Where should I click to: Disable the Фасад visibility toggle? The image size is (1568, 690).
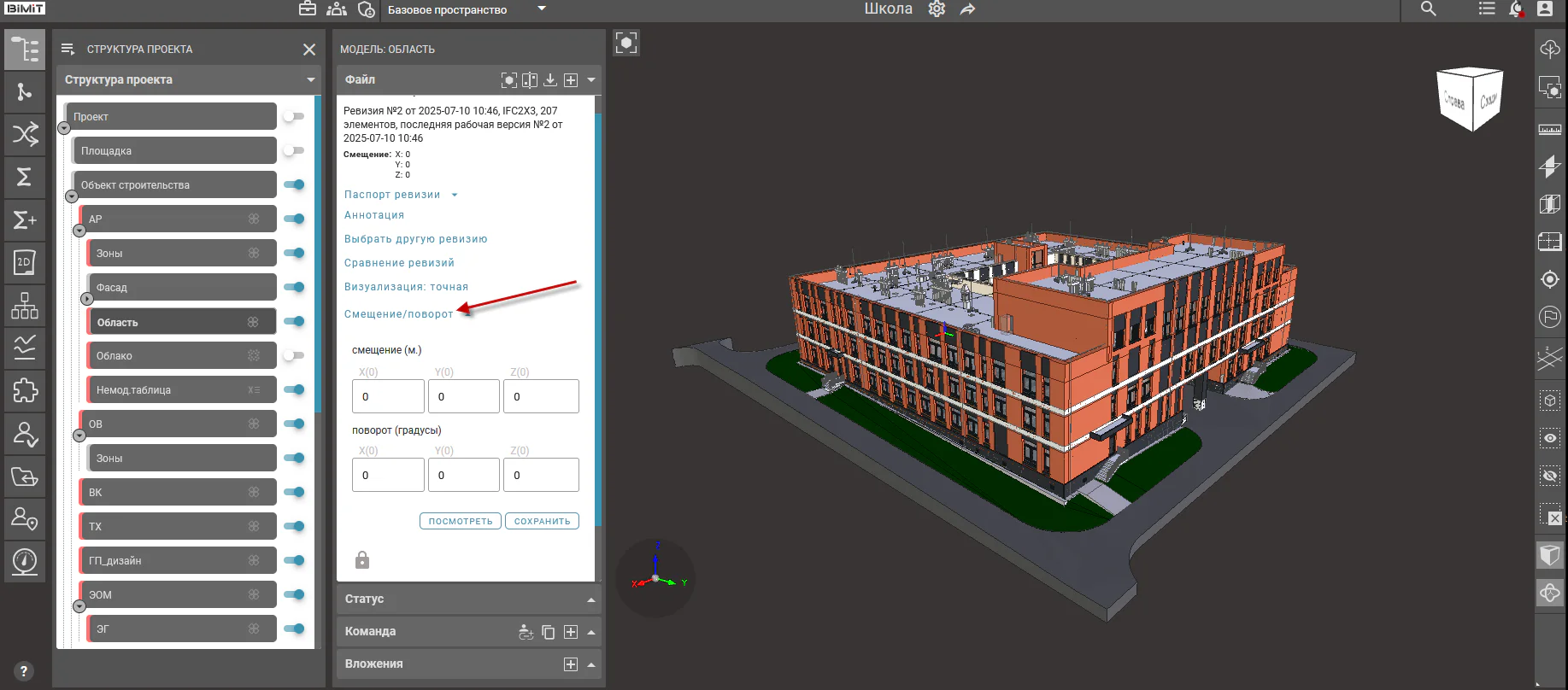pos(294,287)
